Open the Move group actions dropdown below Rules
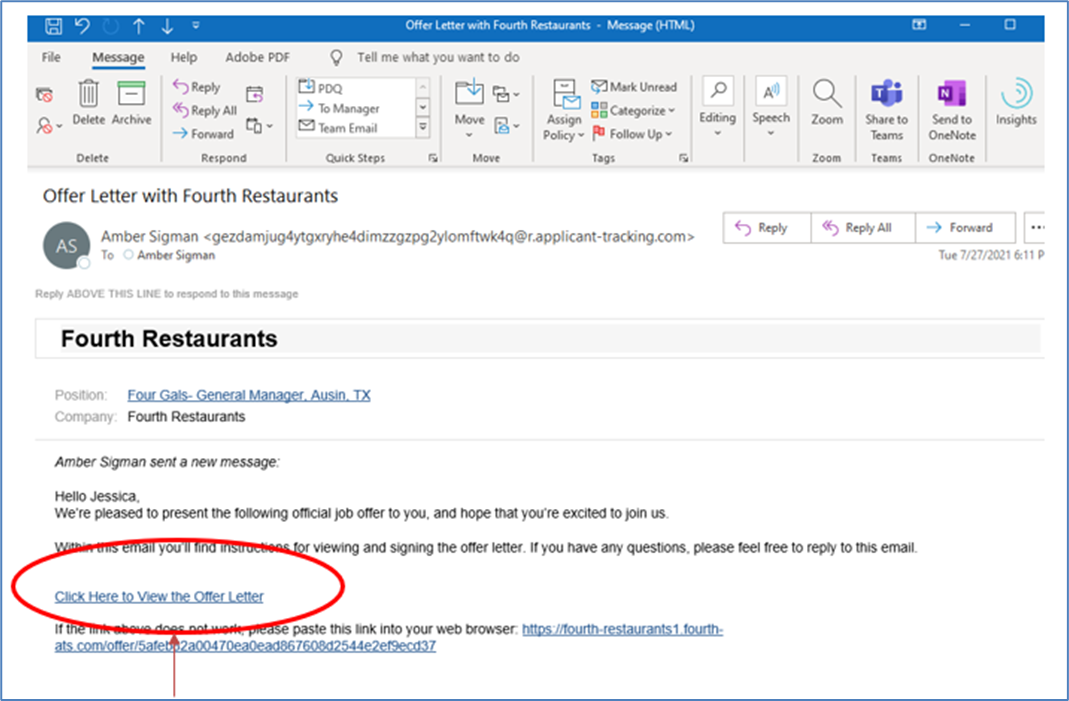Image resolution: width=1069 pixels, height=701 pixels. (507, 125)
